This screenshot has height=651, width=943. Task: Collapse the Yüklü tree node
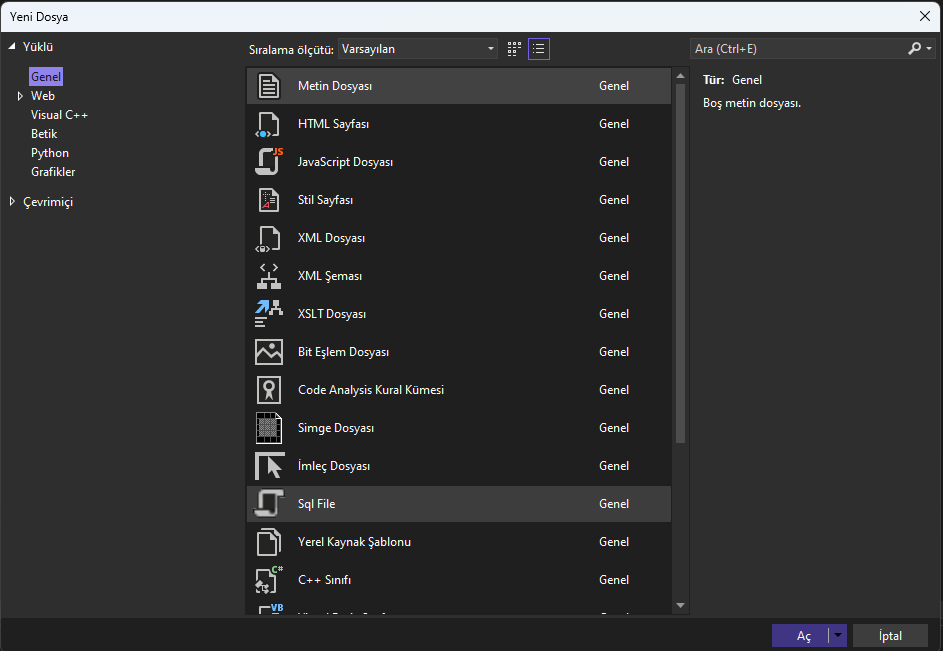click(11, 47)
